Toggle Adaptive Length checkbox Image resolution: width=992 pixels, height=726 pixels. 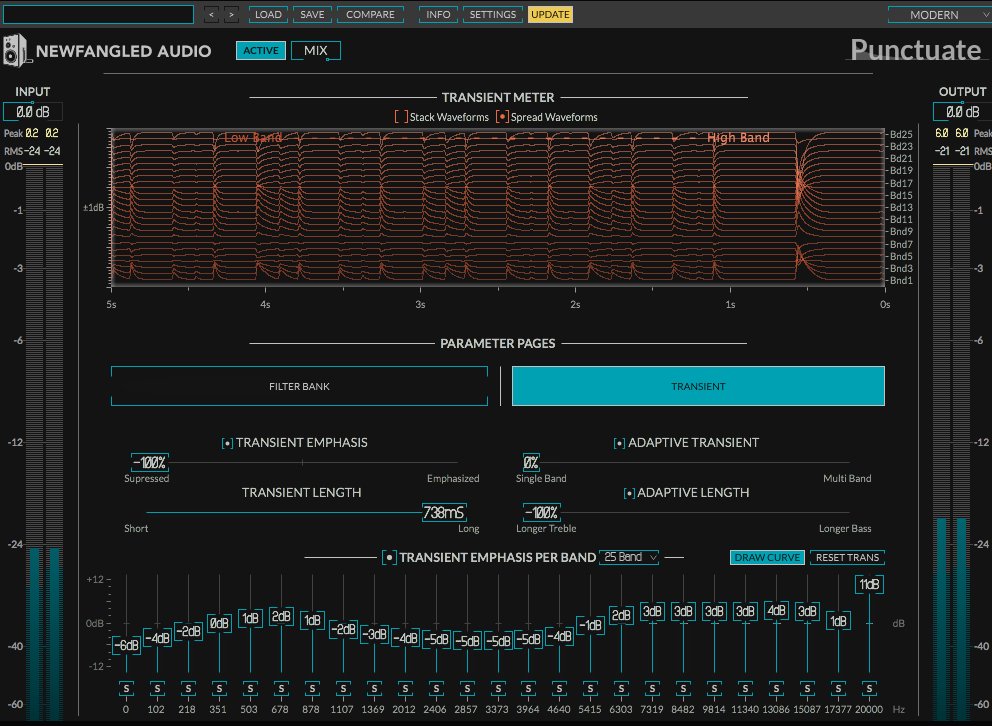click(629, 493)
